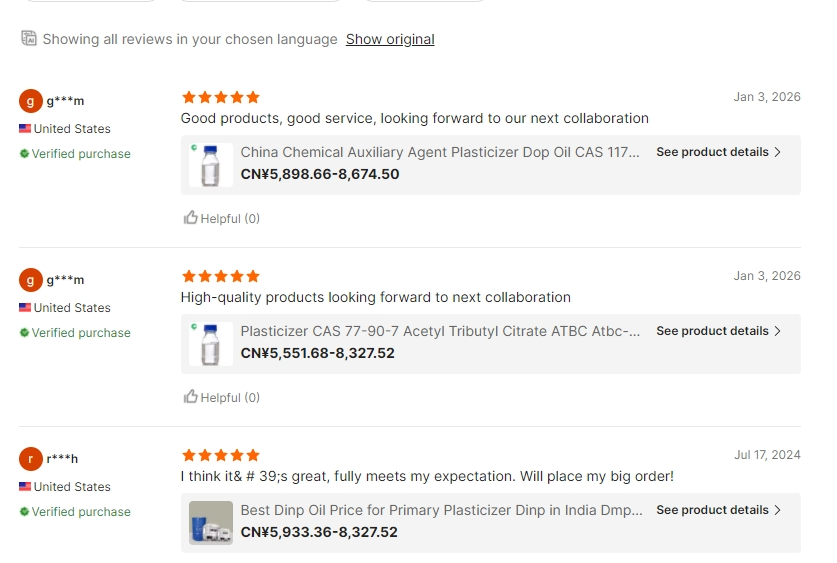Click thumbs-up icon on second review
This screenshot has width=837, height=563.
(191, 397)
